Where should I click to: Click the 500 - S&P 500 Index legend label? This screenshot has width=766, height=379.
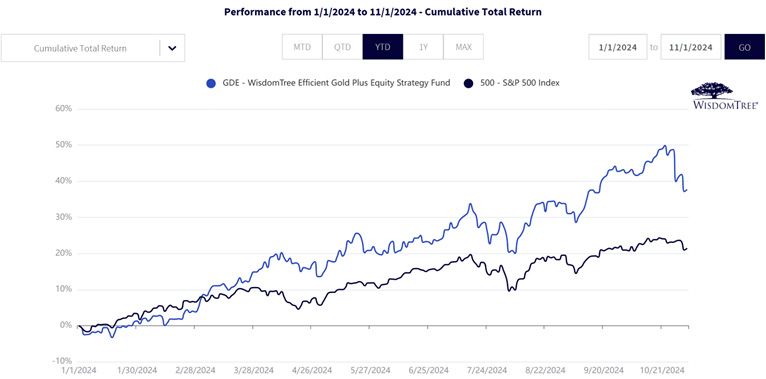click(x=518, y=83)
